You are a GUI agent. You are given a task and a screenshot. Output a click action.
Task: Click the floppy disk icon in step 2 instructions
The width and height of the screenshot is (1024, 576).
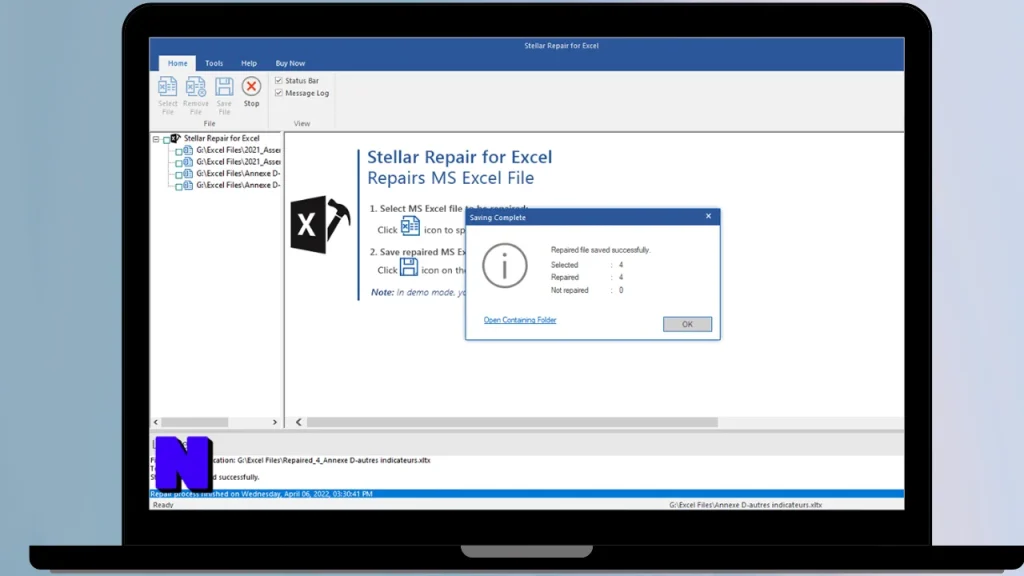409,266
